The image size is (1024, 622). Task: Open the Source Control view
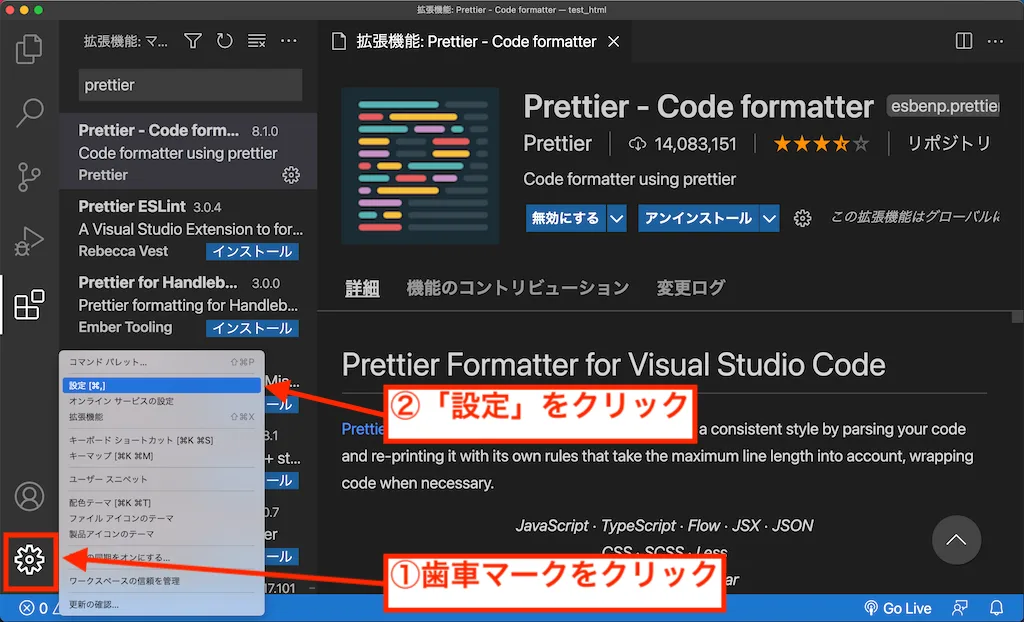(29, 176)
